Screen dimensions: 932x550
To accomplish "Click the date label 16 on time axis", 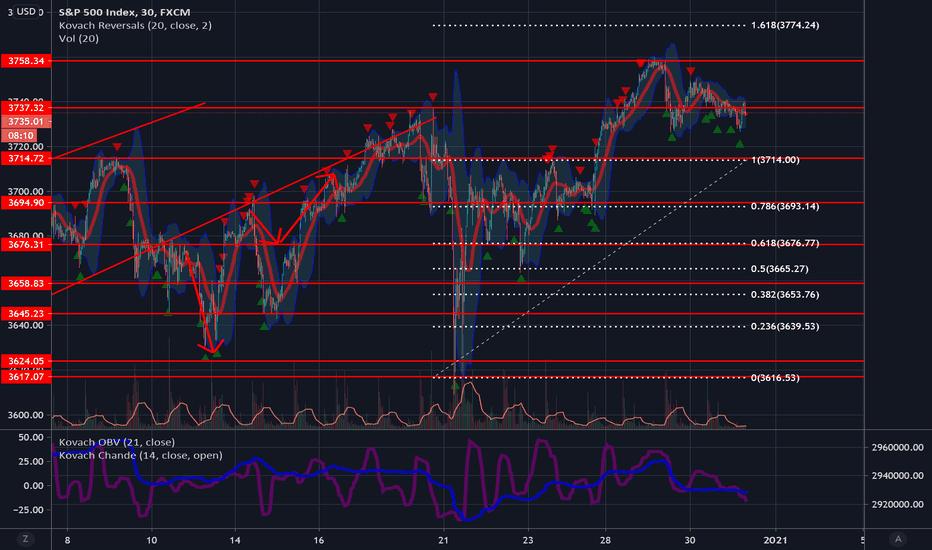I will (319, 540).
